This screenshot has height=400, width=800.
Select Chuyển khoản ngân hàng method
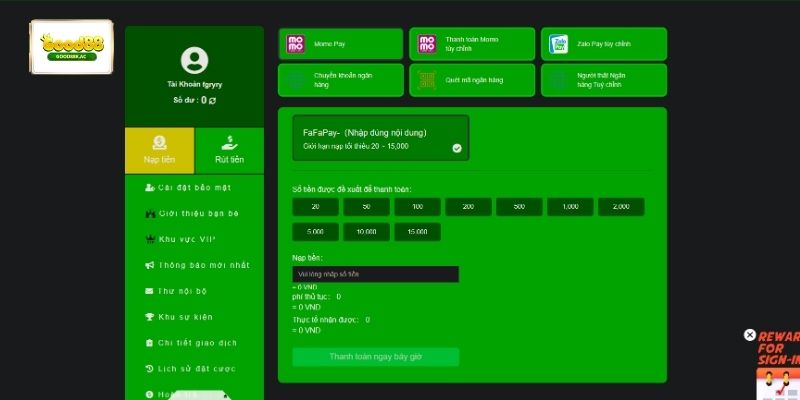340,80
